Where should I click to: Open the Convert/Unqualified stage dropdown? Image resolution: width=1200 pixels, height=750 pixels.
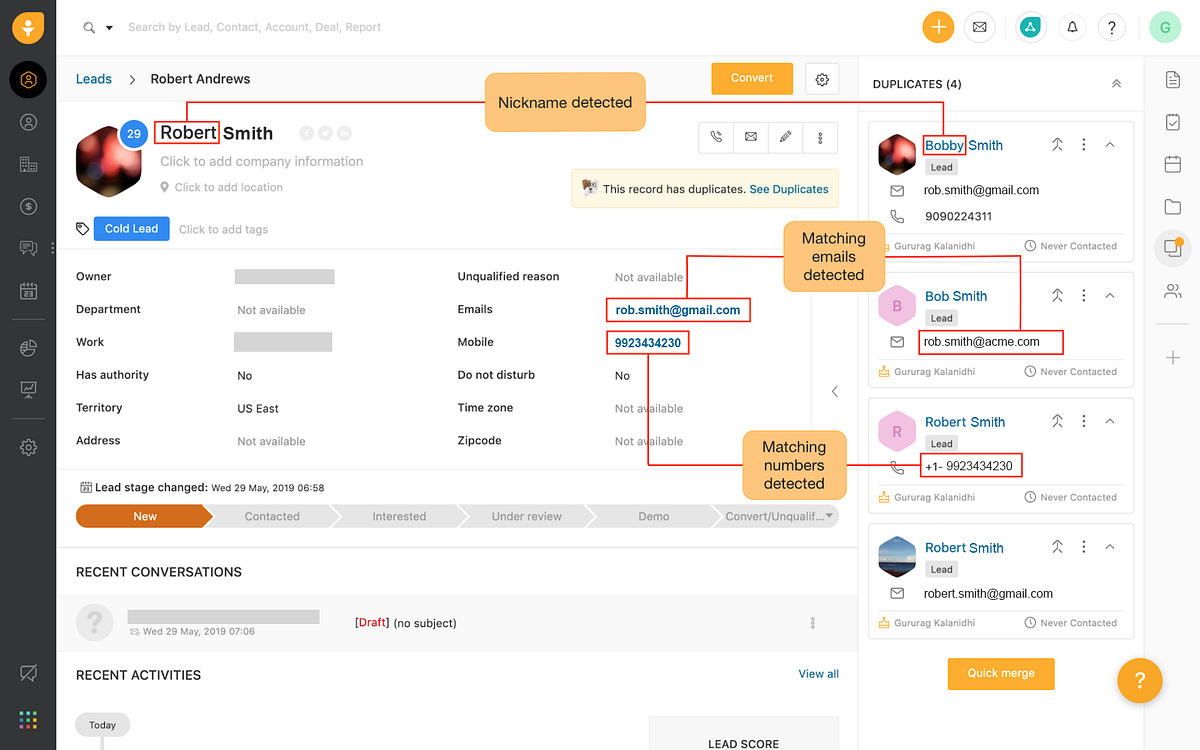pos(829,516)
